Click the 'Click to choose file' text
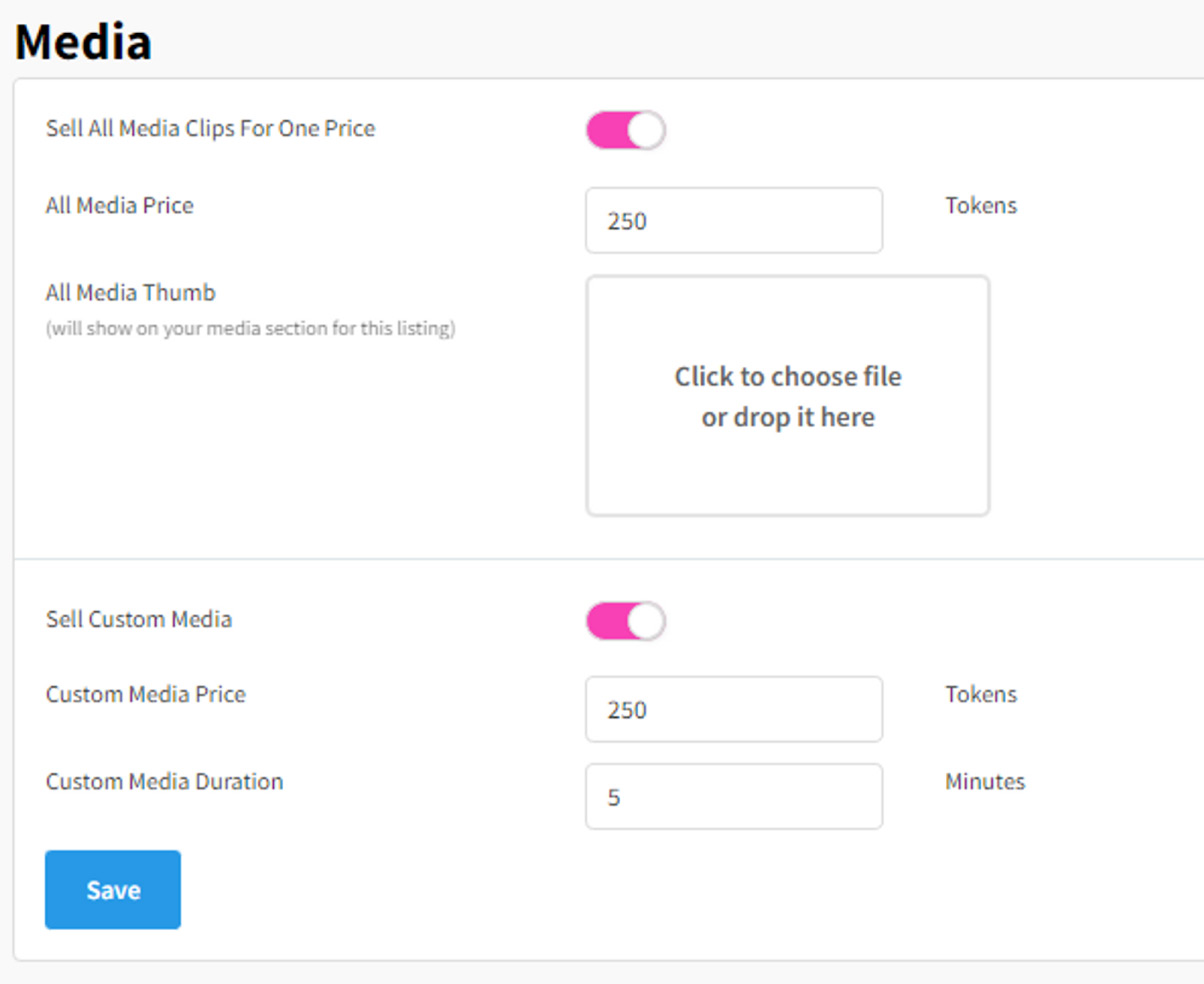1204x984 pixels. pos(788,377)
